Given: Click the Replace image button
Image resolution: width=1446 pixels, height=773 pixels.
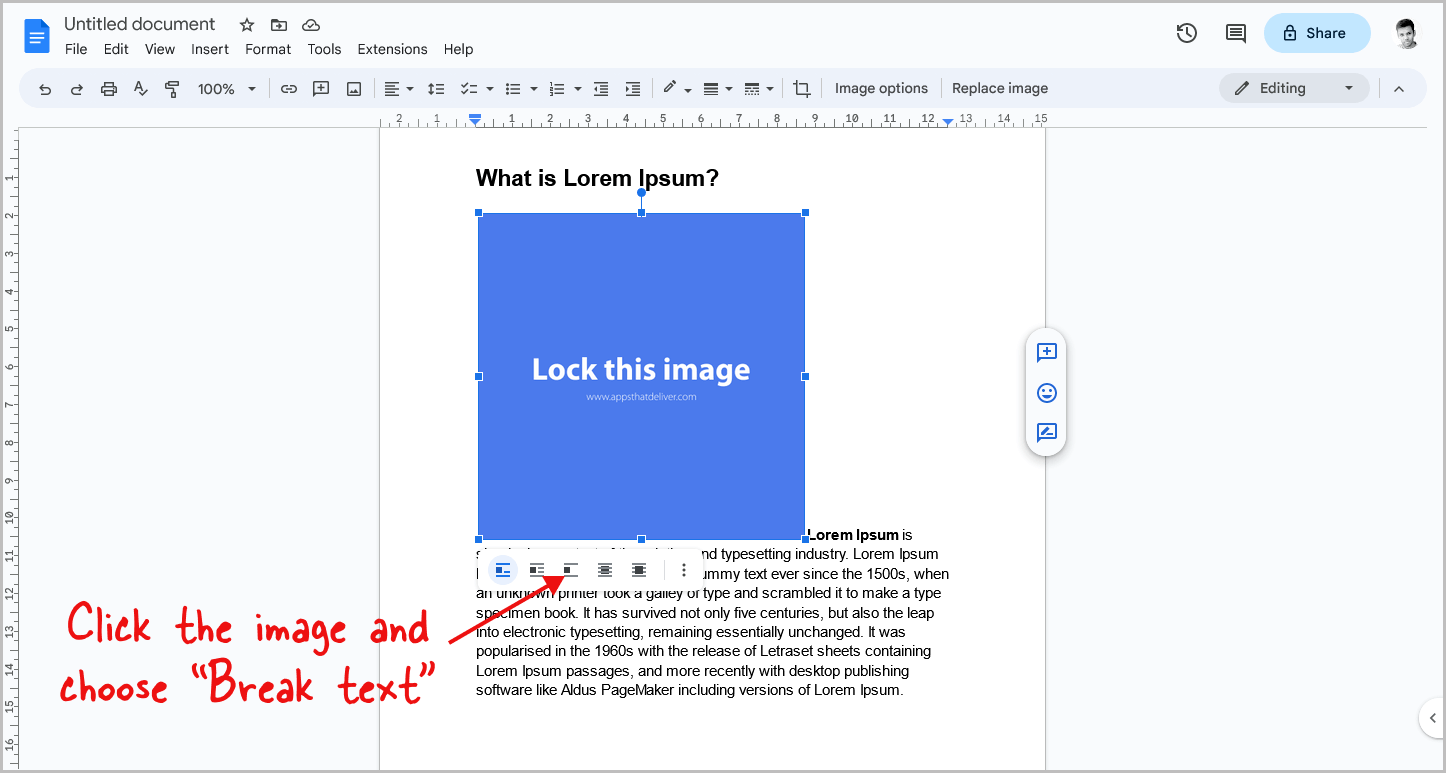Looking at the screenshot, I should tap(1000, 88).
